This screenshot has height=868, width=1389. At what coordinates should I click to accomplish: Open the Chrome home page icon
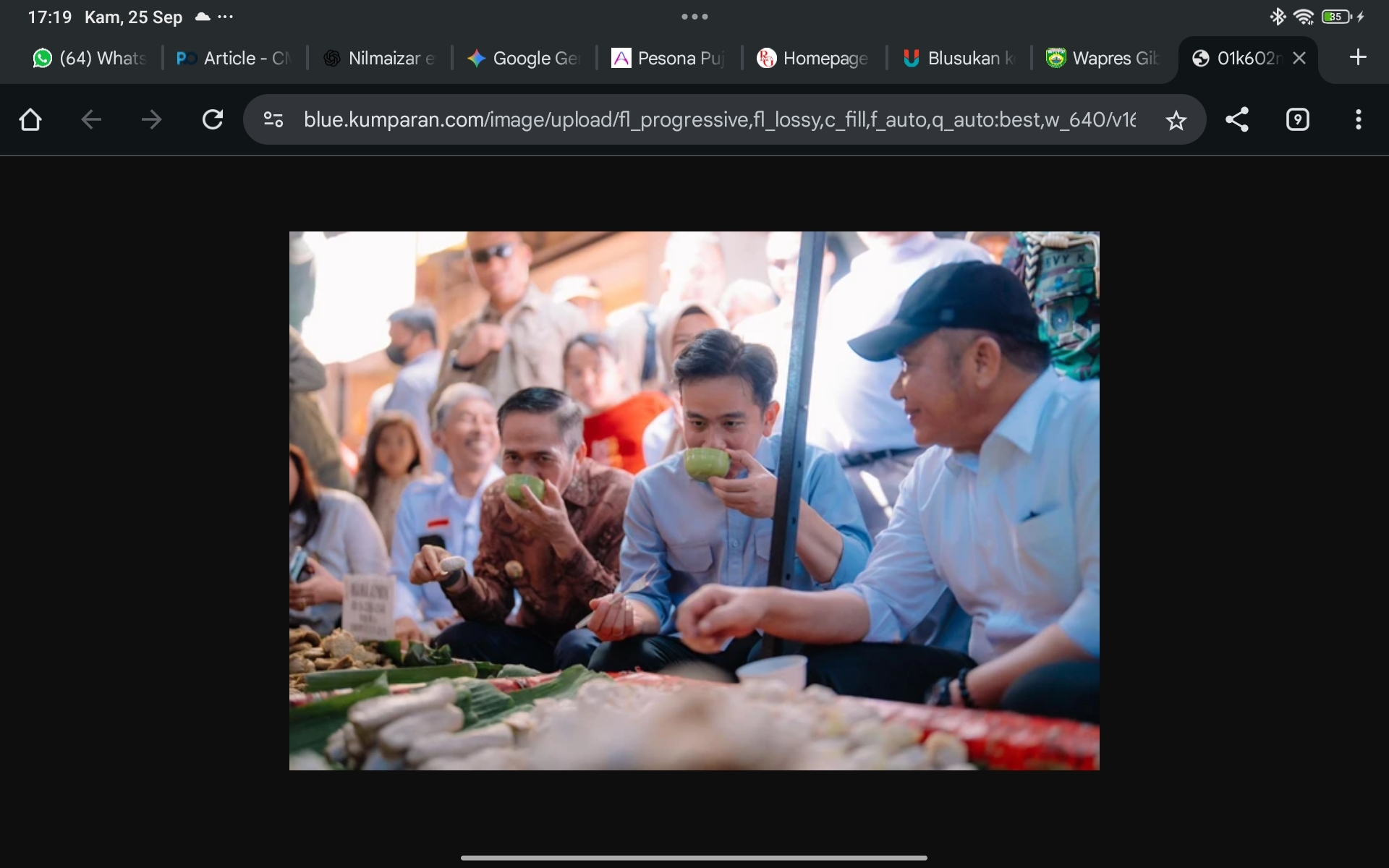(x=30, y=119)
